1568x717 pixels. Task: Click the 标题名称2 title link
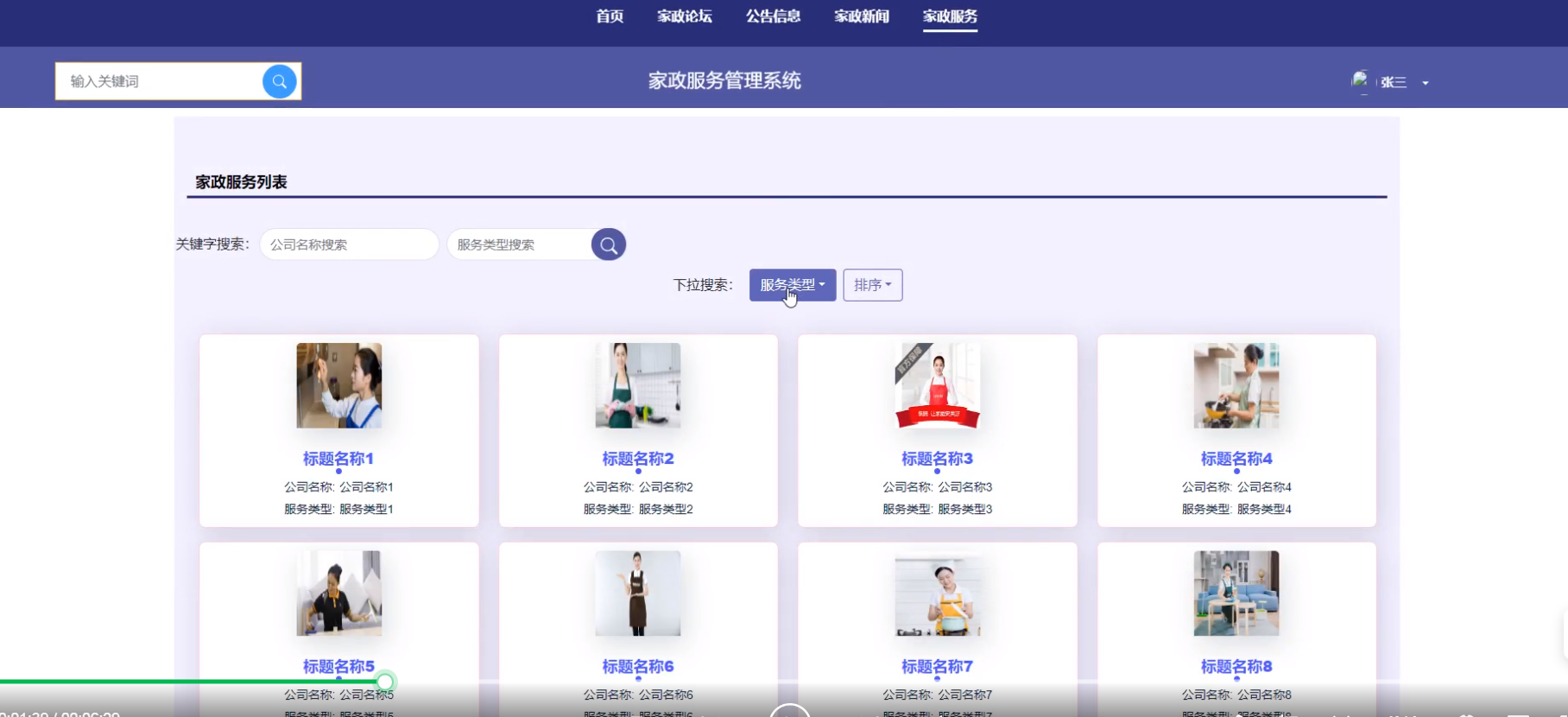pos(638,459)
